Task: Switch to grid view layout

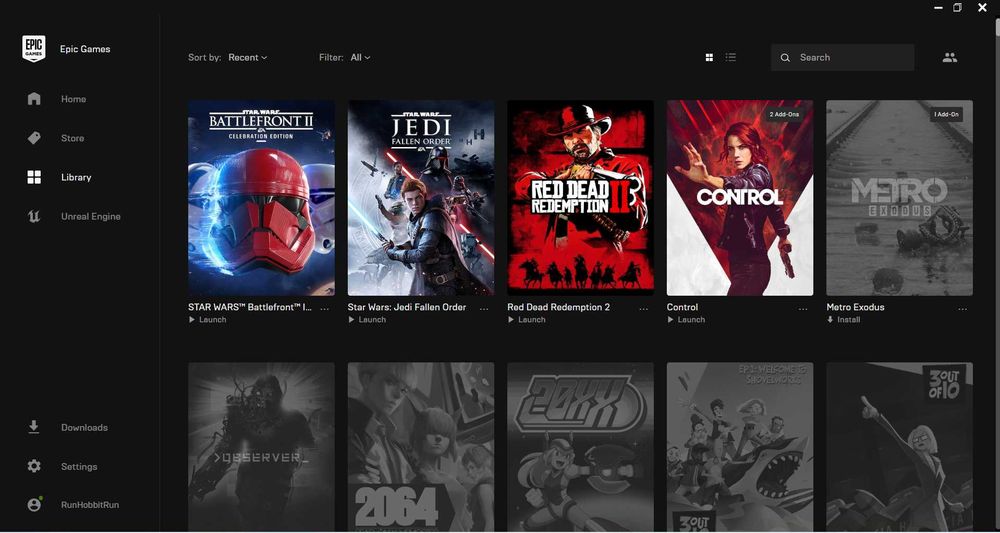Action: 709,57
